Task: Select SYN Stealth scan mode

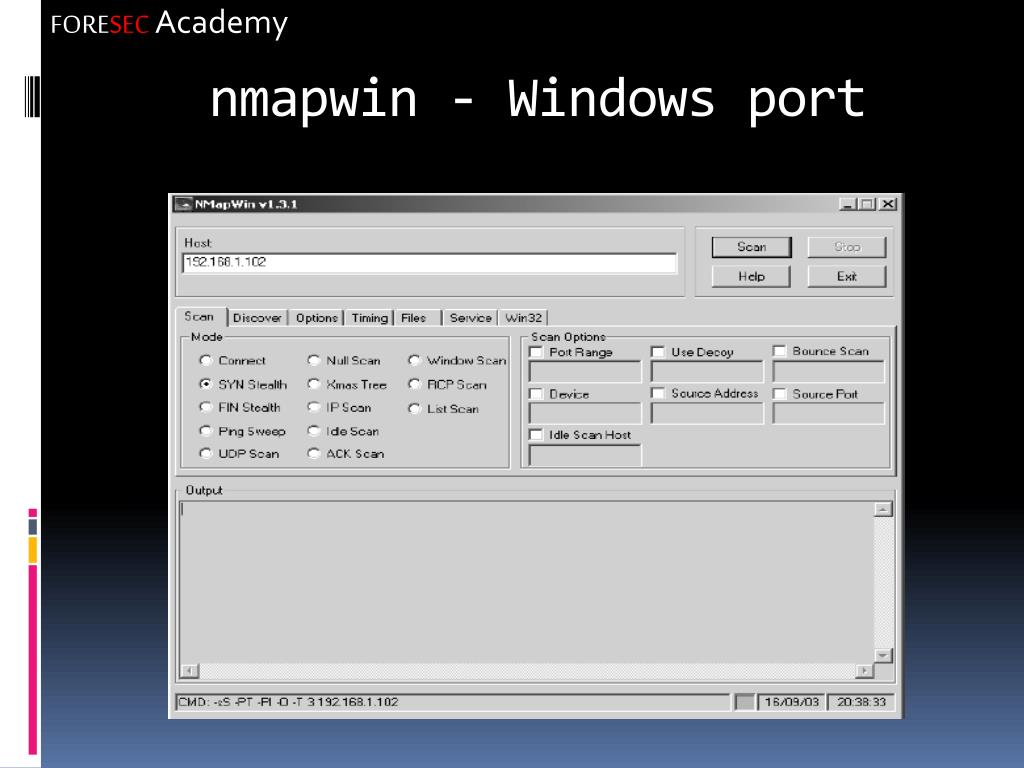Action: [206, 385]
